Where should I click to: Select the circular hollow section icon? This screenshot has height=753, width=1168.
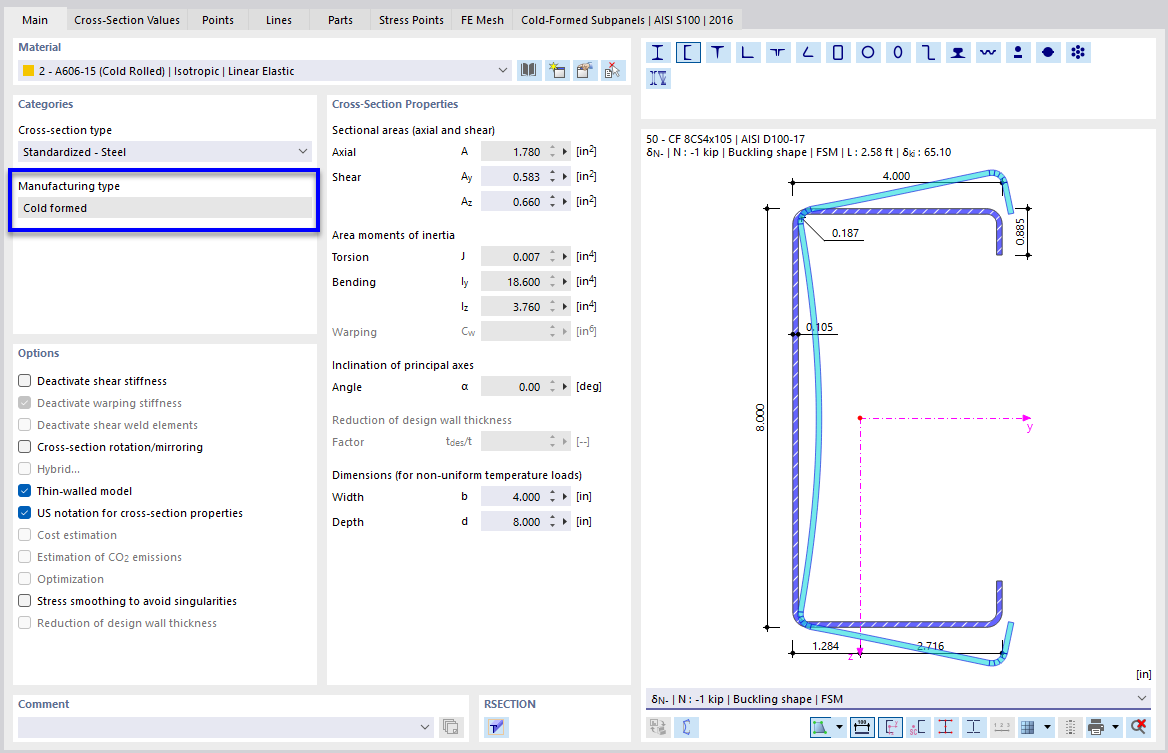(868, 52)
